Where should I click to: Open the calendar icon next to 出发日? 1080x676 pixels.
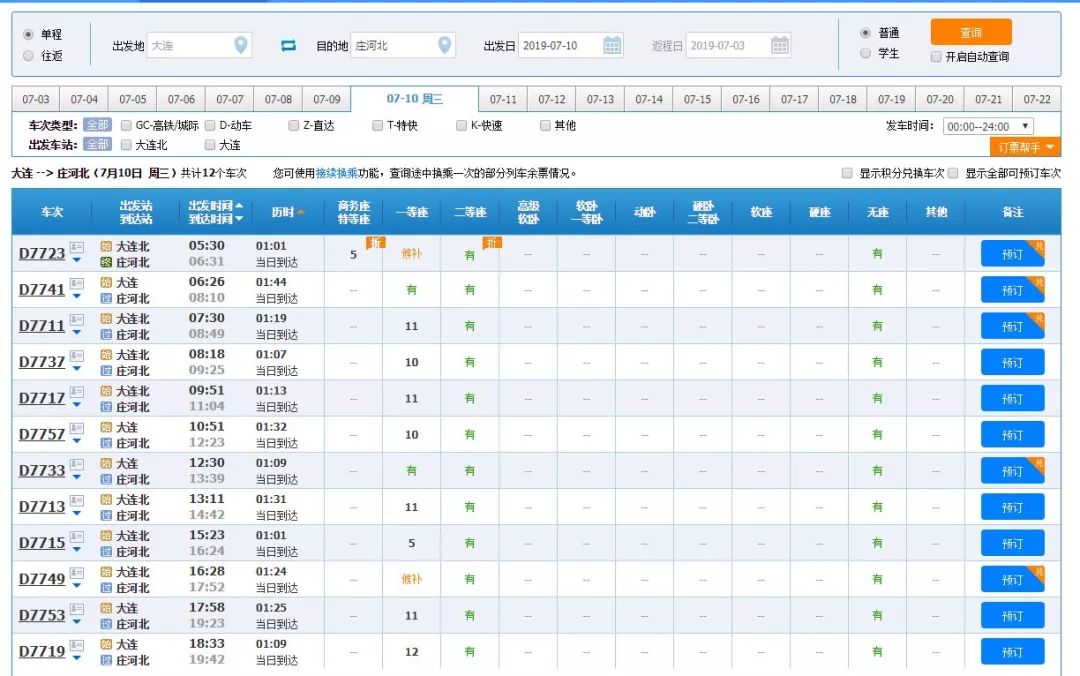(x=611, y=44)
